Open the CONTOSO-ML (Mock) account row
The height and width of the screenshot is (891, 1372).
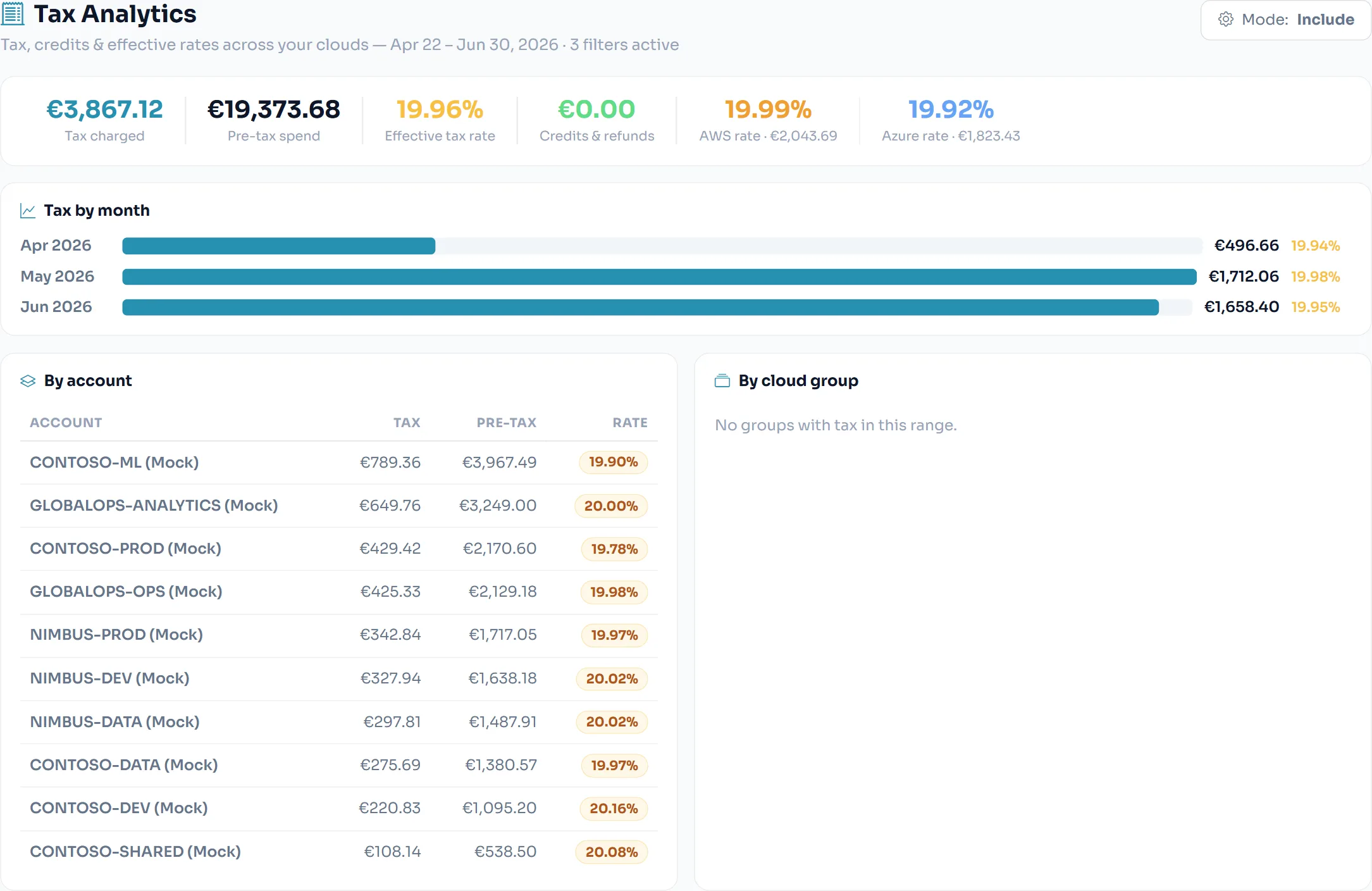pyautogui.click(x=339, y=463)
